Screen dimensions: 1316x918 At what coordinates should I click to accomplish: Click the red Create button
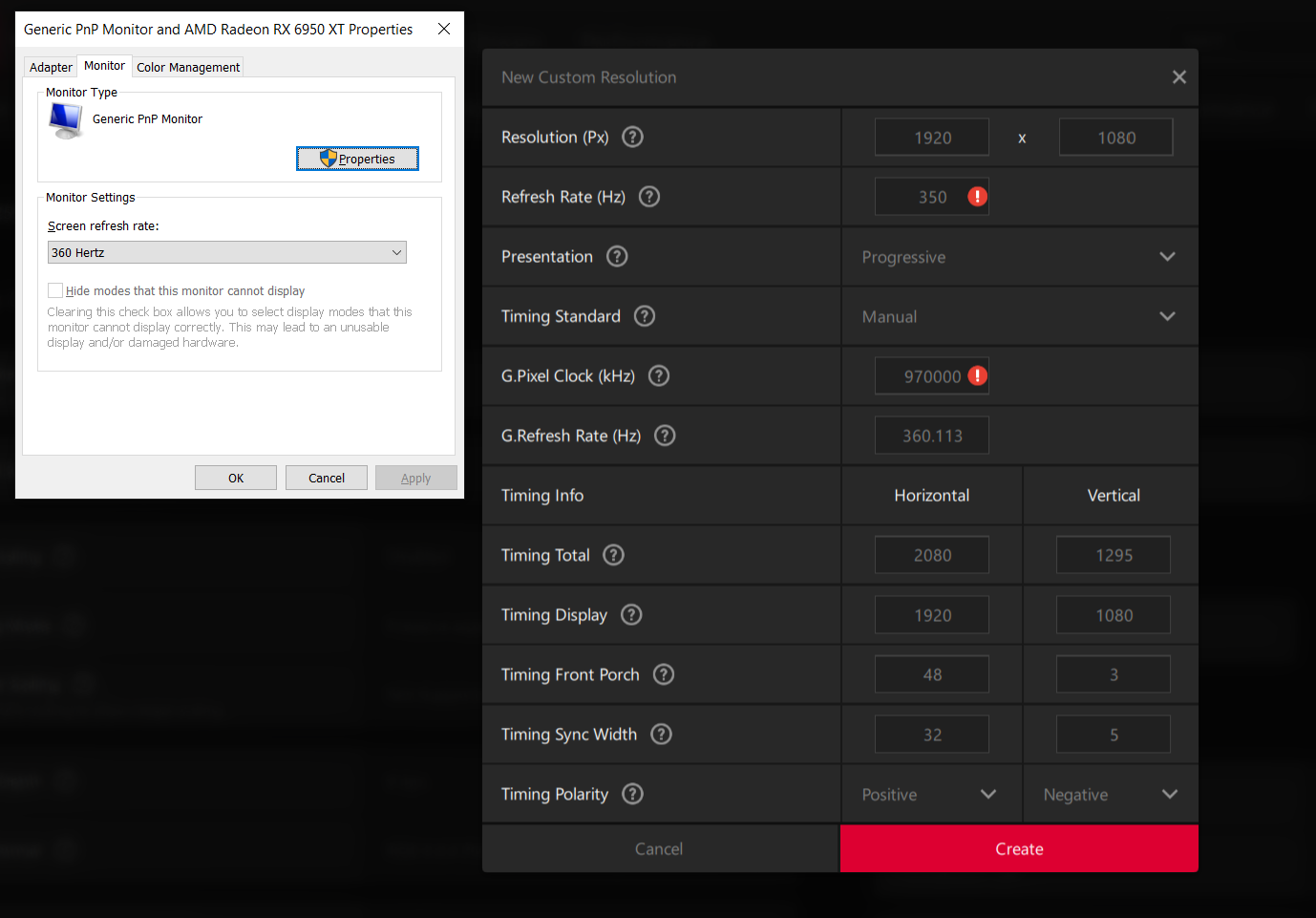pyautogui.click(x=1019, y=848)
